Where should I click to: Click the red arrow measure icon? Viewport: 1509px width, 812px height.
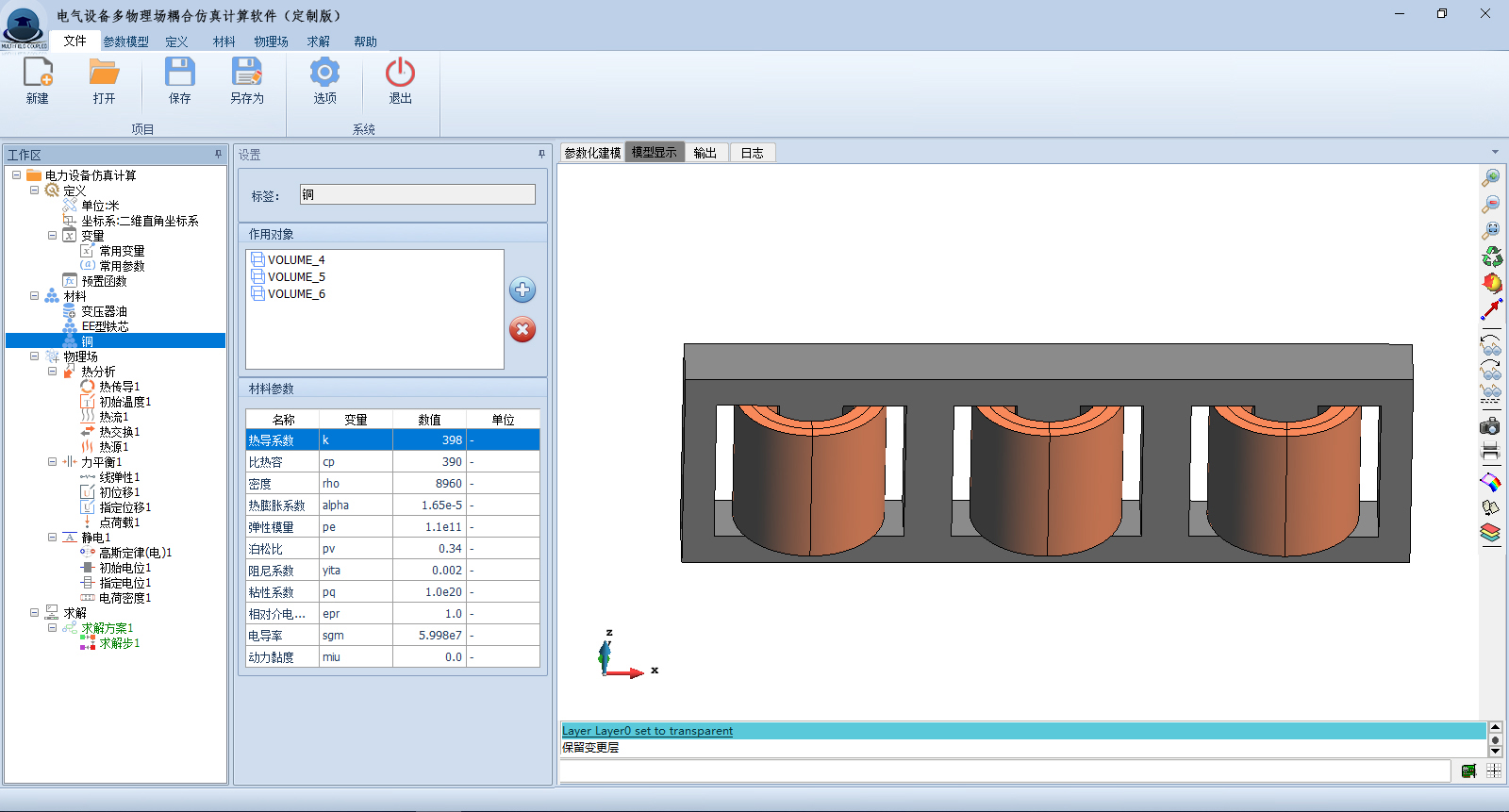pos(1491,309)
